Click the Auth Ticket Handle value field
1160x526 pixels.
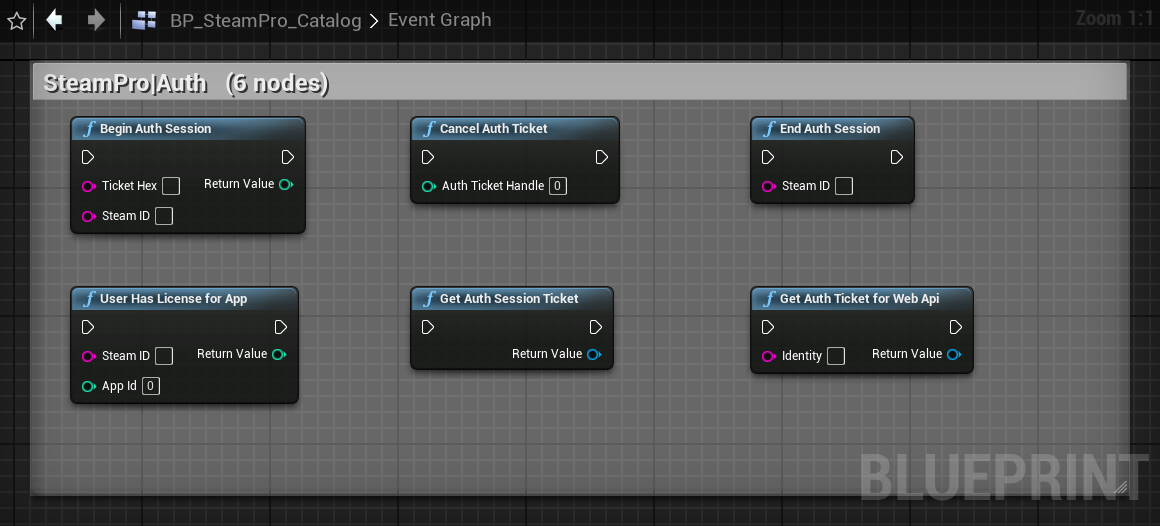tap(558, 186)
